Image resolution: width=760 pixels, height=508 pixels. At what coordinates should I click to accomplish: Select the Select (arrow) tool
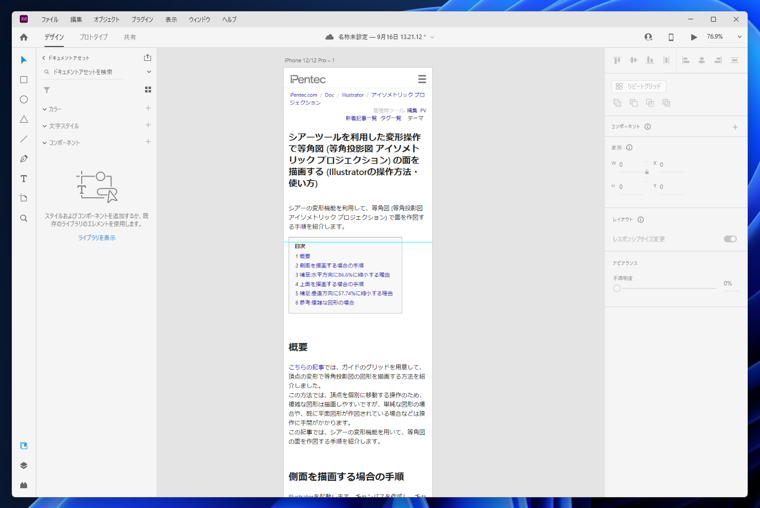(23, 60)
